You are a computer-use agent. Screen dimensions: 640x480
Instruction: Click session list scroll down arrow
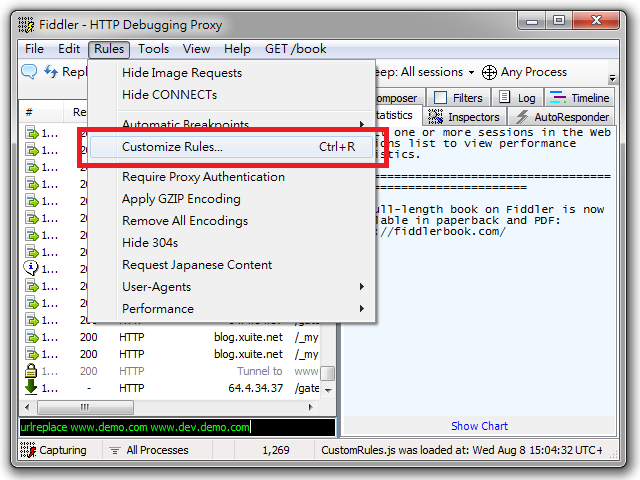pyautogui.click(x=328, y=390)
